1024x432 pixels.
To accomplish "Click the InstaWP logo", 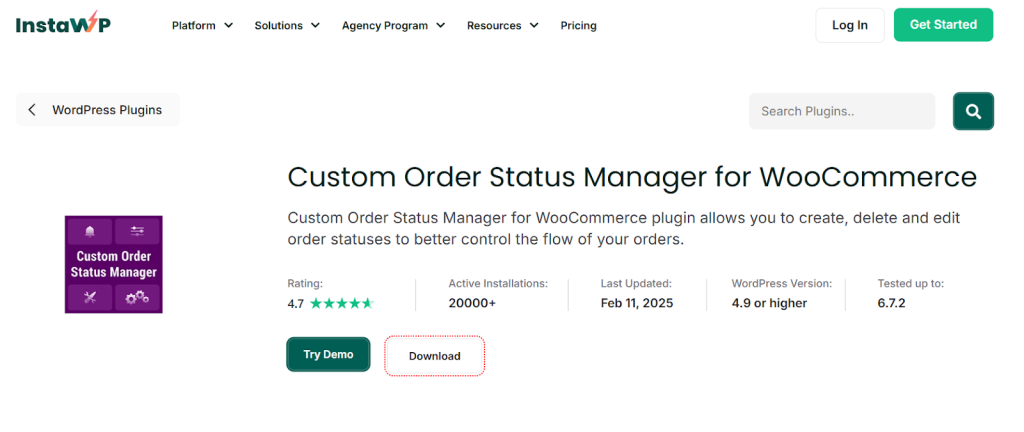I will [x=63, y=25].
